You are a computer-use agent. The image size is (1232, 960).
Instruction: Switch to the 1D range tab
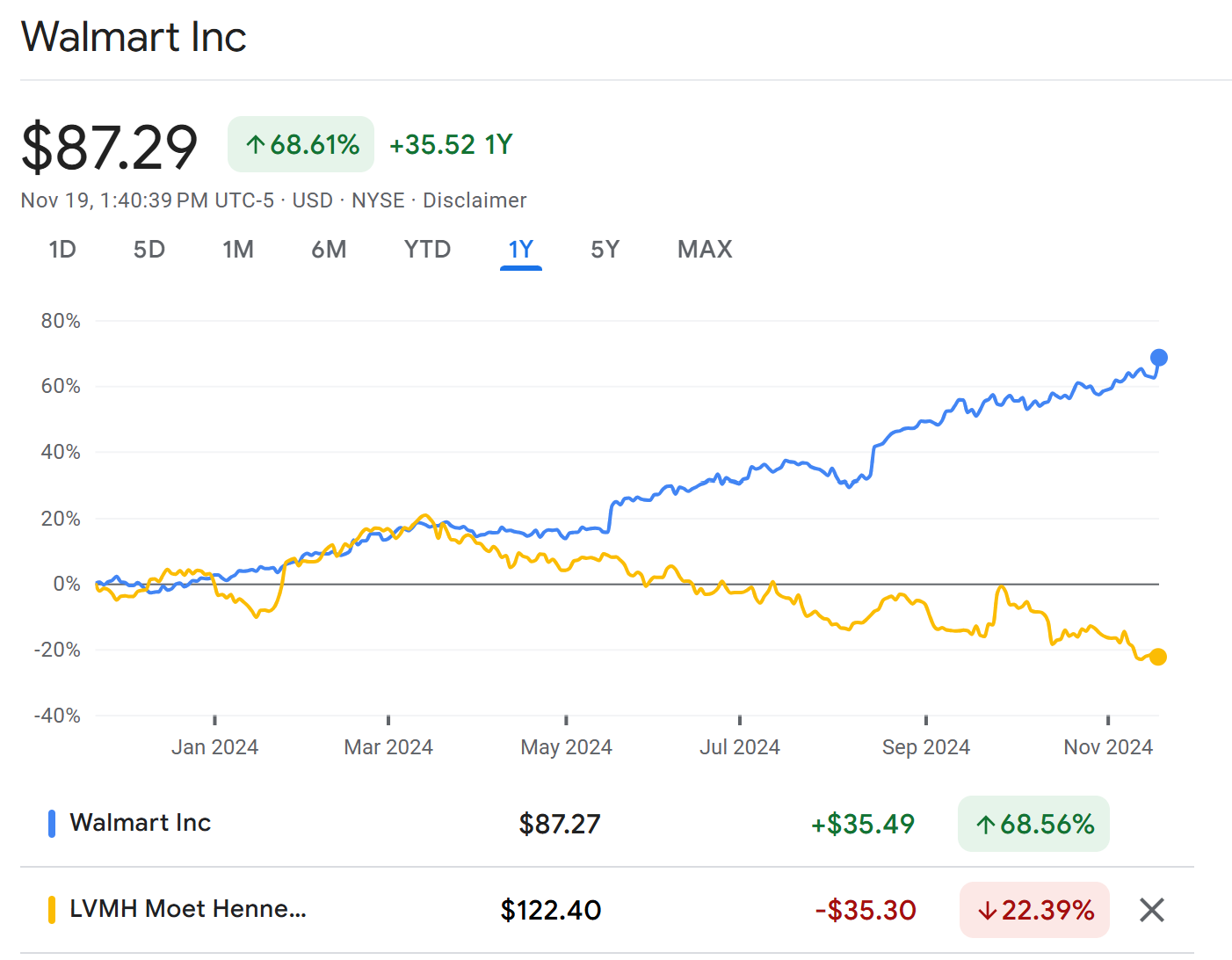click(62, 250)
